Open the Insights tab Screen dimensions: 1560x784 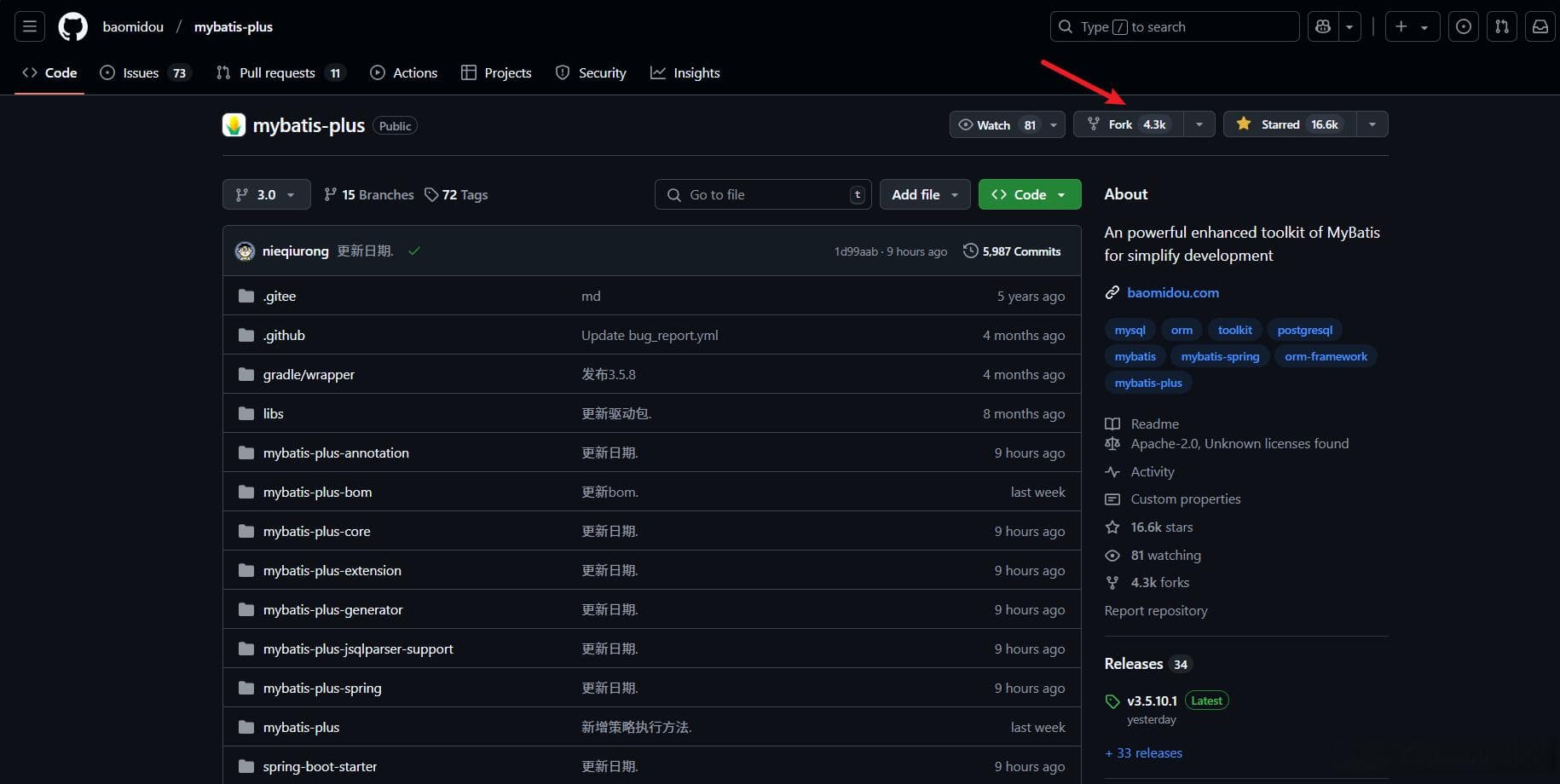click(x=685, y=72)
